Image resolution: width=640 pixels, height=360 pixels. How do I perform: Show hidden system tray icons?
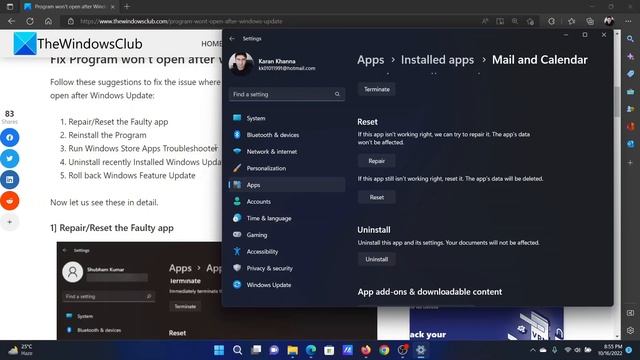(533, 350)
